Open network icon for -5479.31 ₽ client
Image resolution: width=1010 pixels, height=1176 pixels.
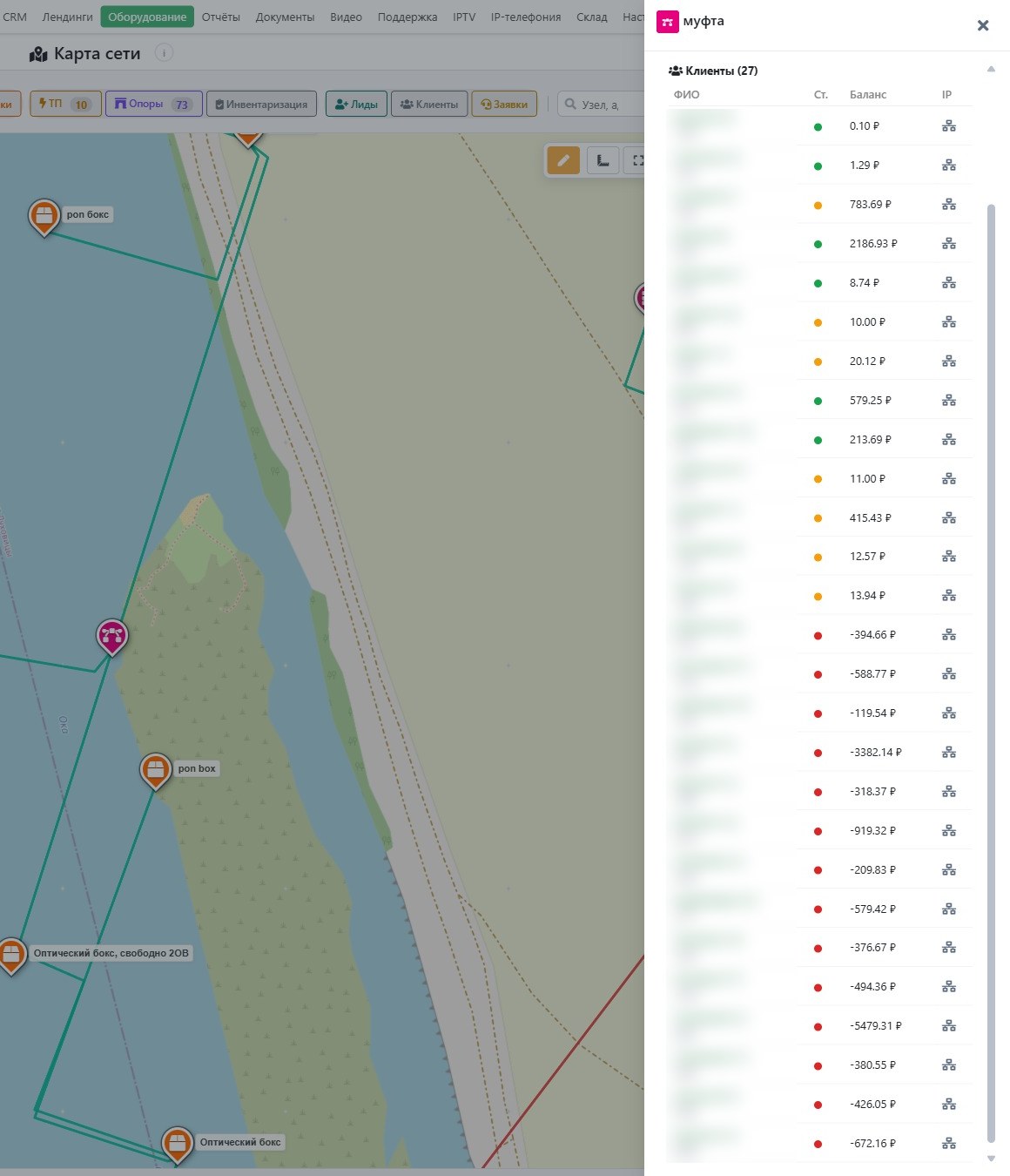click(949, 1026)
